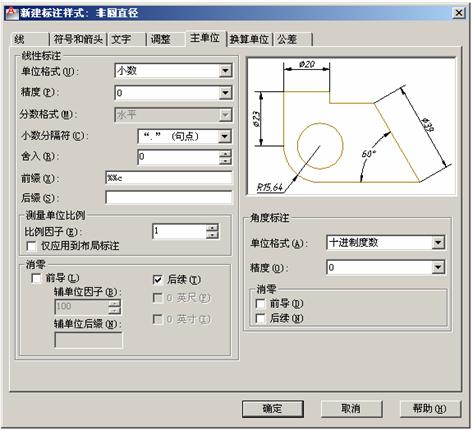Decrease the 舍入 value with down arrow
The height and width of the screenshot is (431, 473).
[225, 161]
